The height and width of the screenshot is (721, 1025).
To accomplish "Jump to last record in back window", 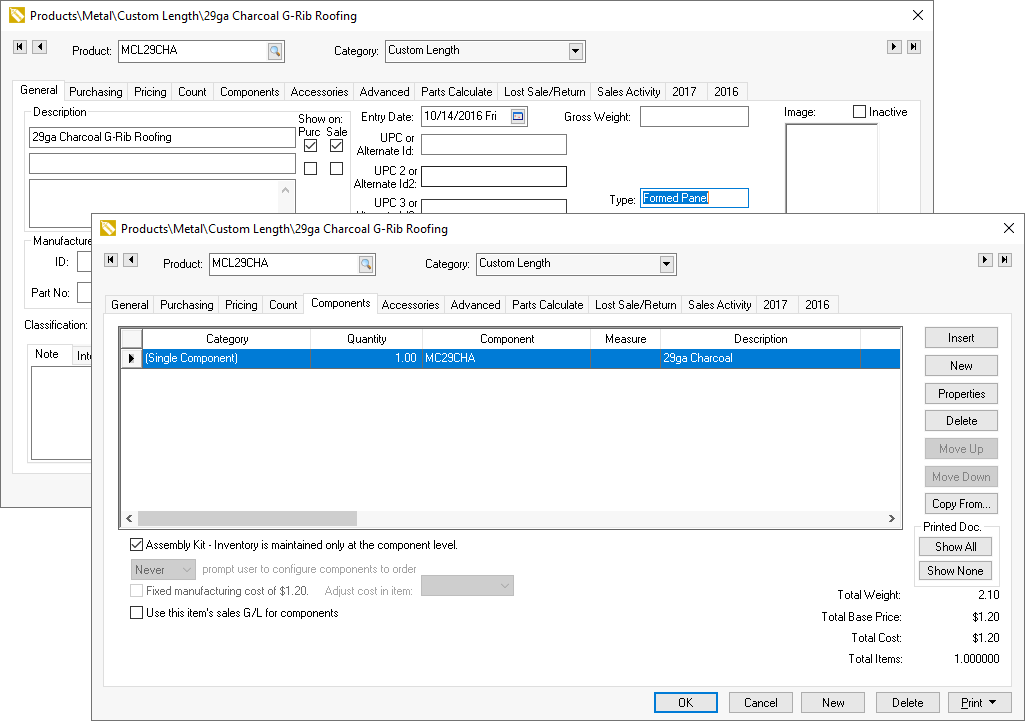I will click(913, 47).
